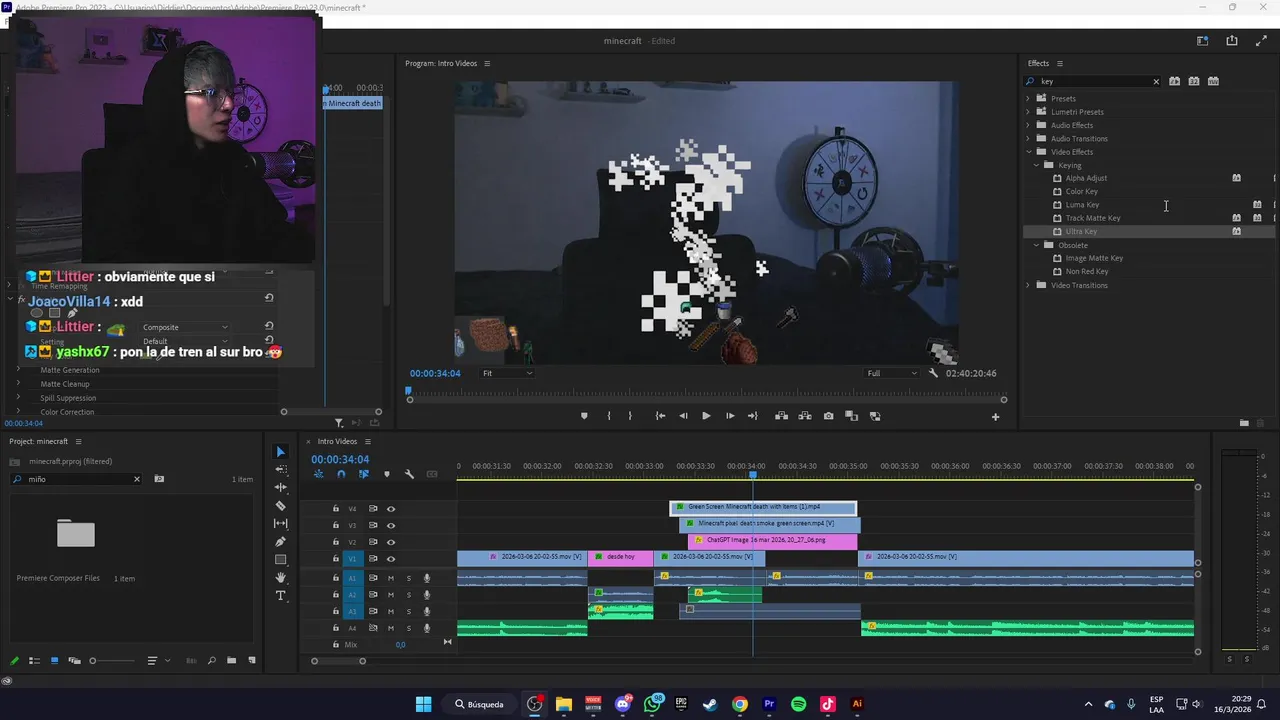The height and width of the screenshot is (720, 1280).
Task: Expand Audio Effects folder
Action: [1028, 125]
